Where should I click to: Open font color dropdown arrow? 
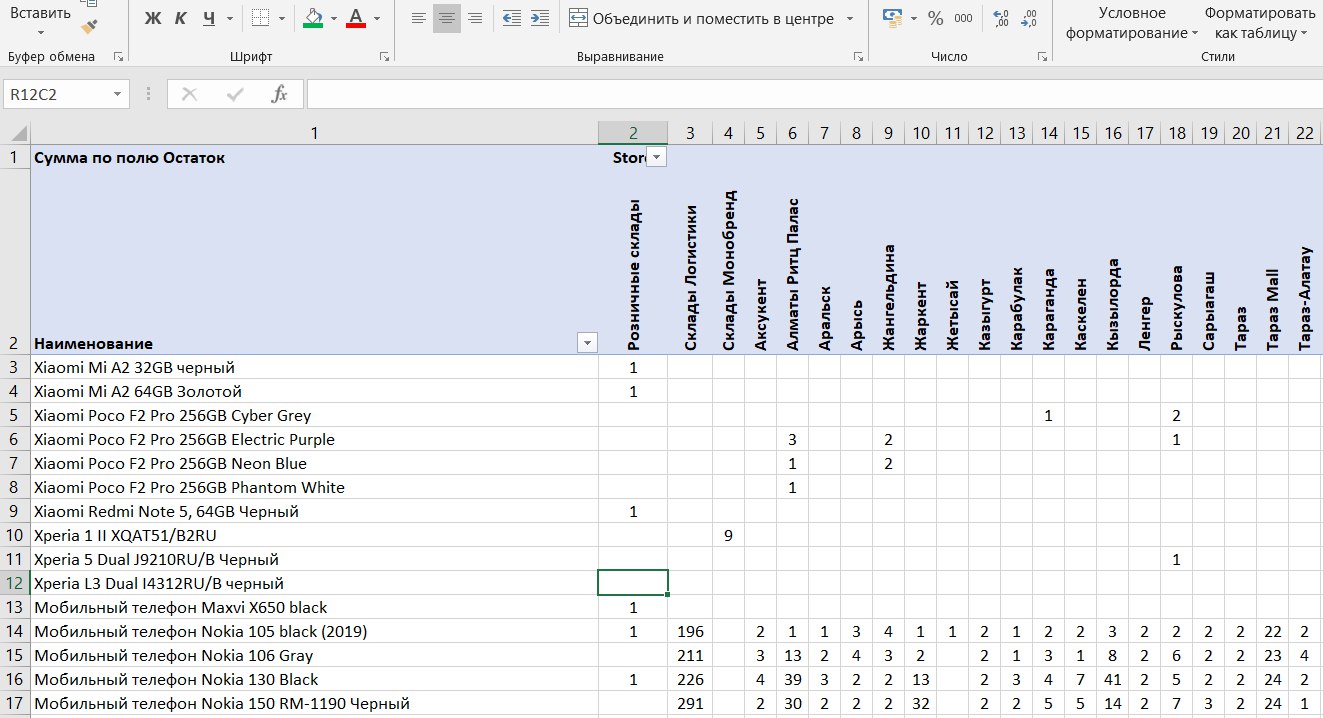point(377,18)
